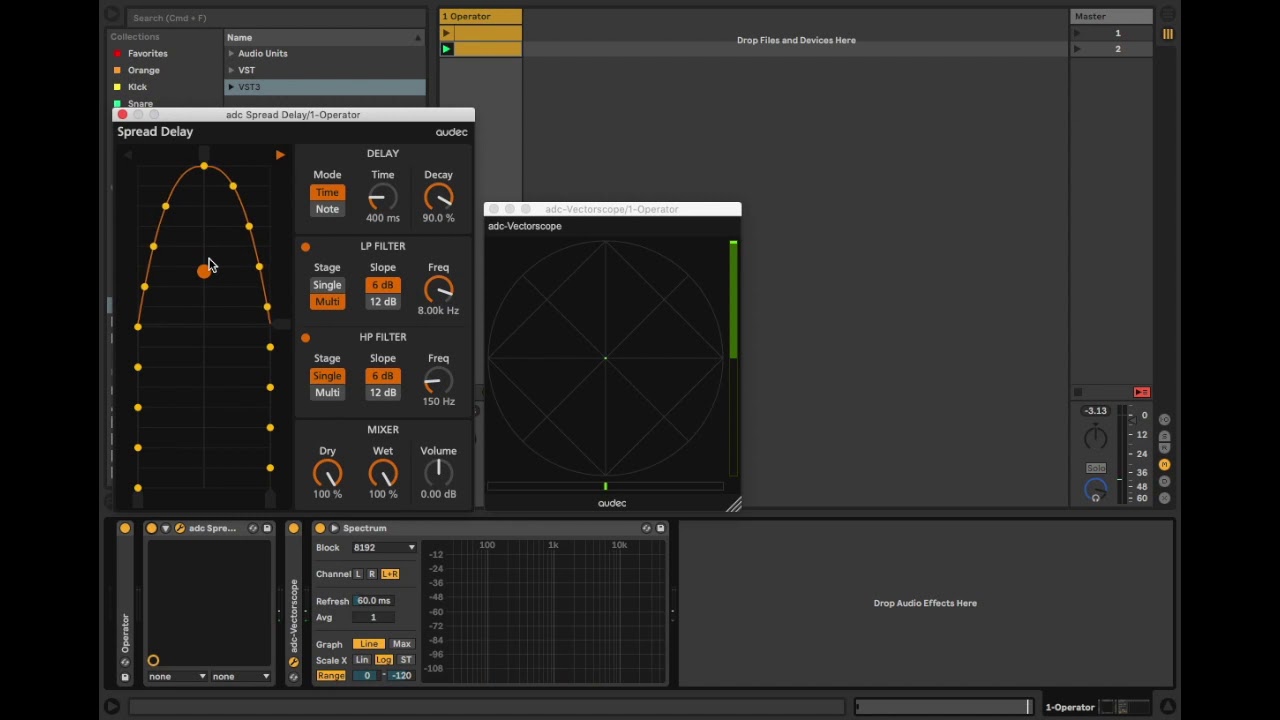Viewport: 1280px width, 720px height.
Task: Set Scale X to Log
Action: coord(384,661)
